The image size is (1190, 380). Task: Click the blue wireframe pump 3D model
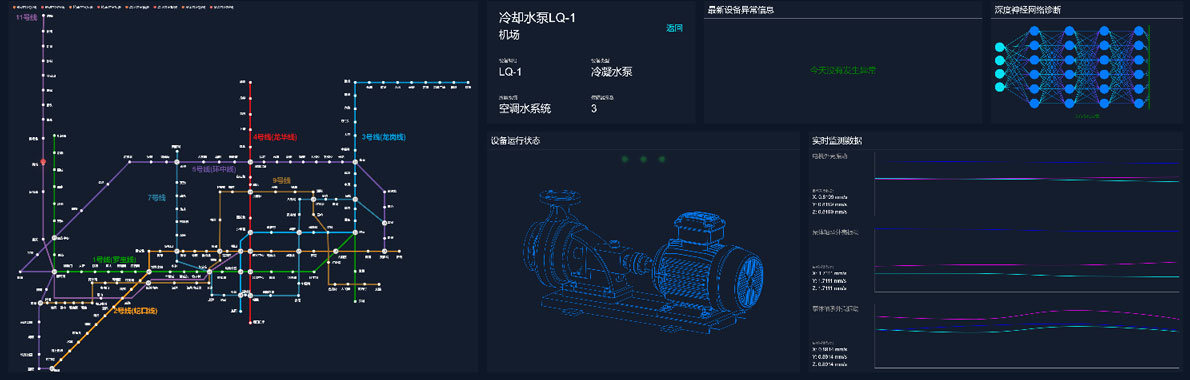point(644,262)
